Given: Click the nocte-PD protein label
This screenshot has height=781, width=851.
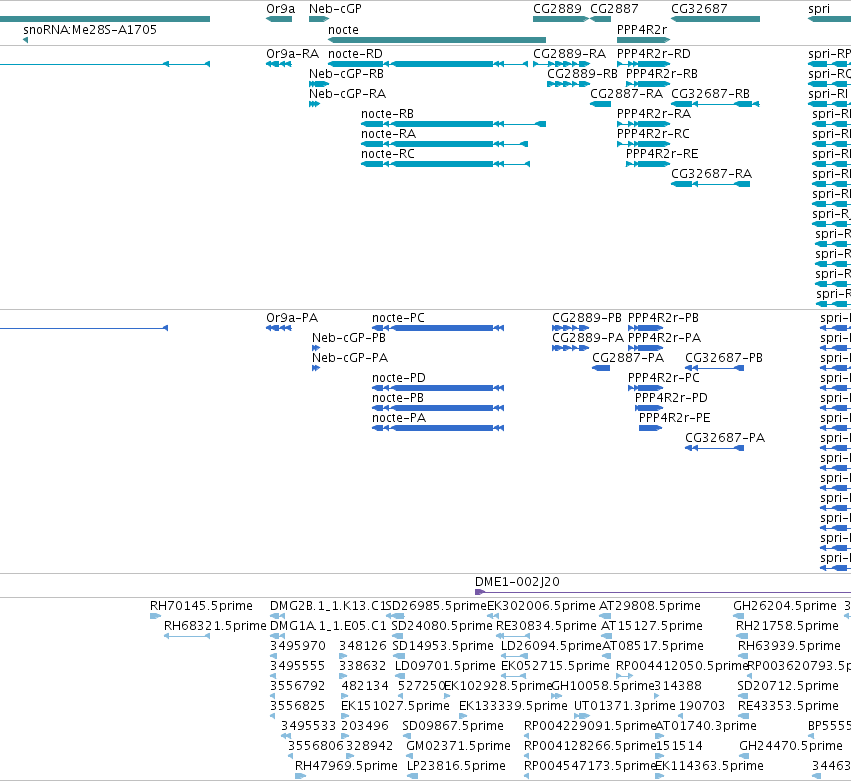Looking at the screenshot, I should coord(399,378).
